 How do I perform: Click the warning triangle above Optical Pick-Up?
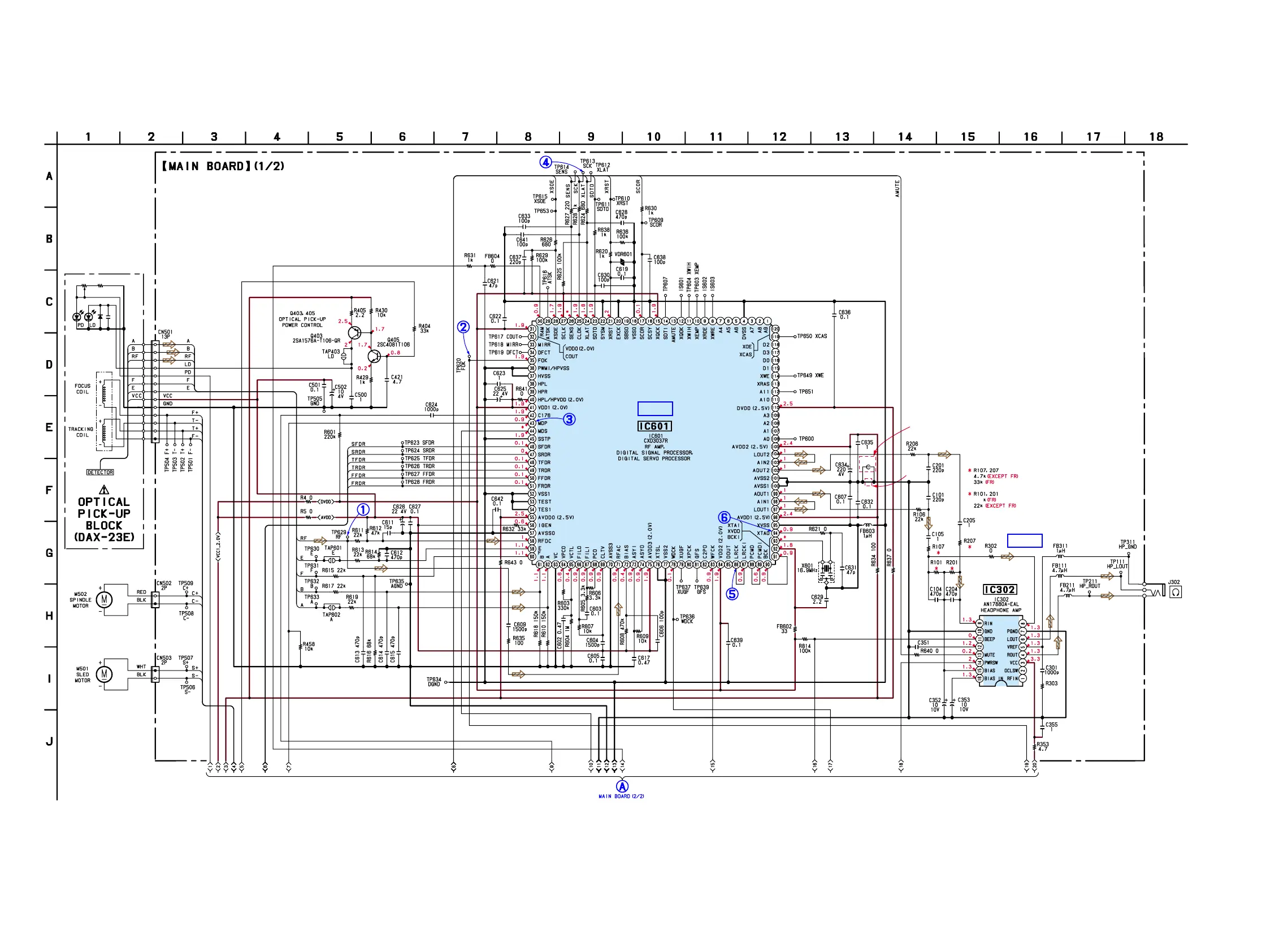point(103,490)
